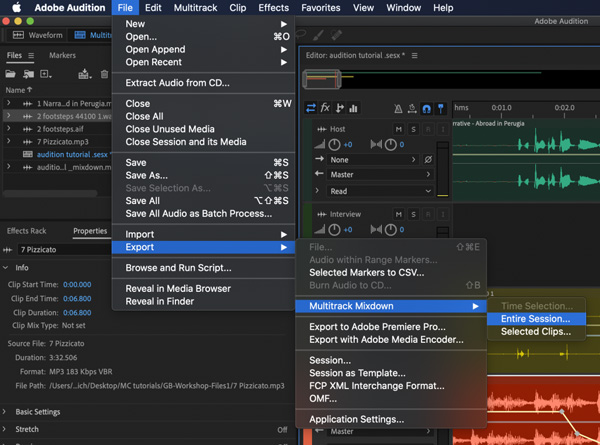Viewport: 600px width, 445px height.
Task: Choose Entire Session mixdown option
Action: coord(536,319)
